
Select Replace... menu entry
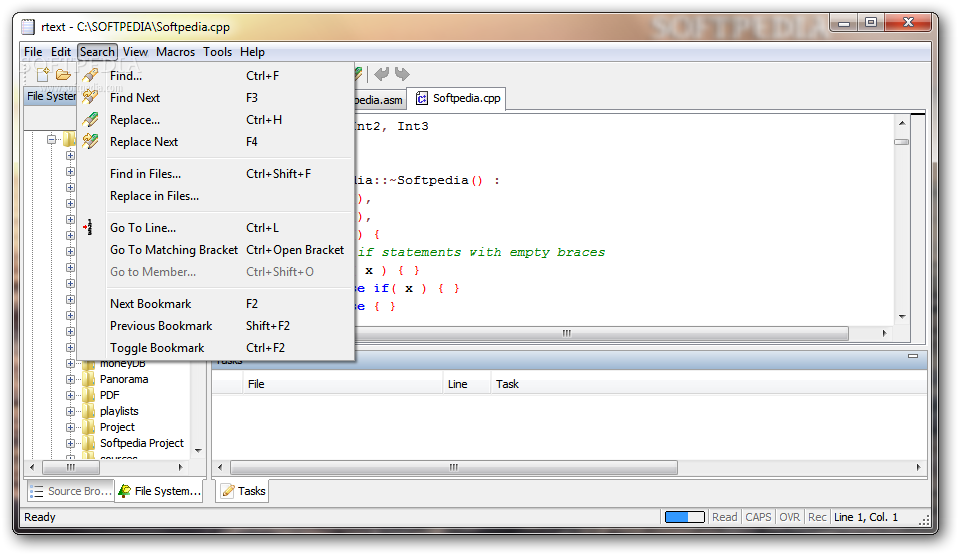point(216,120)
